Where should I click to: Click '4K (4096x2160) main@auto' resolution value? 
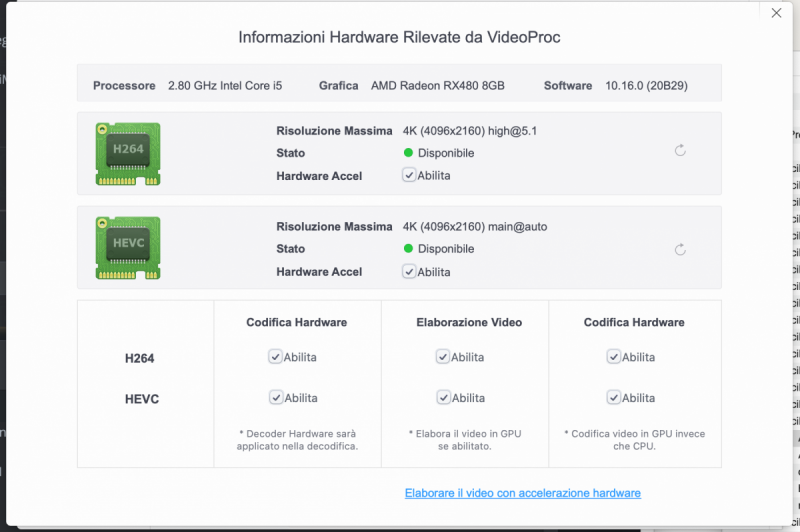click(475, 226)
